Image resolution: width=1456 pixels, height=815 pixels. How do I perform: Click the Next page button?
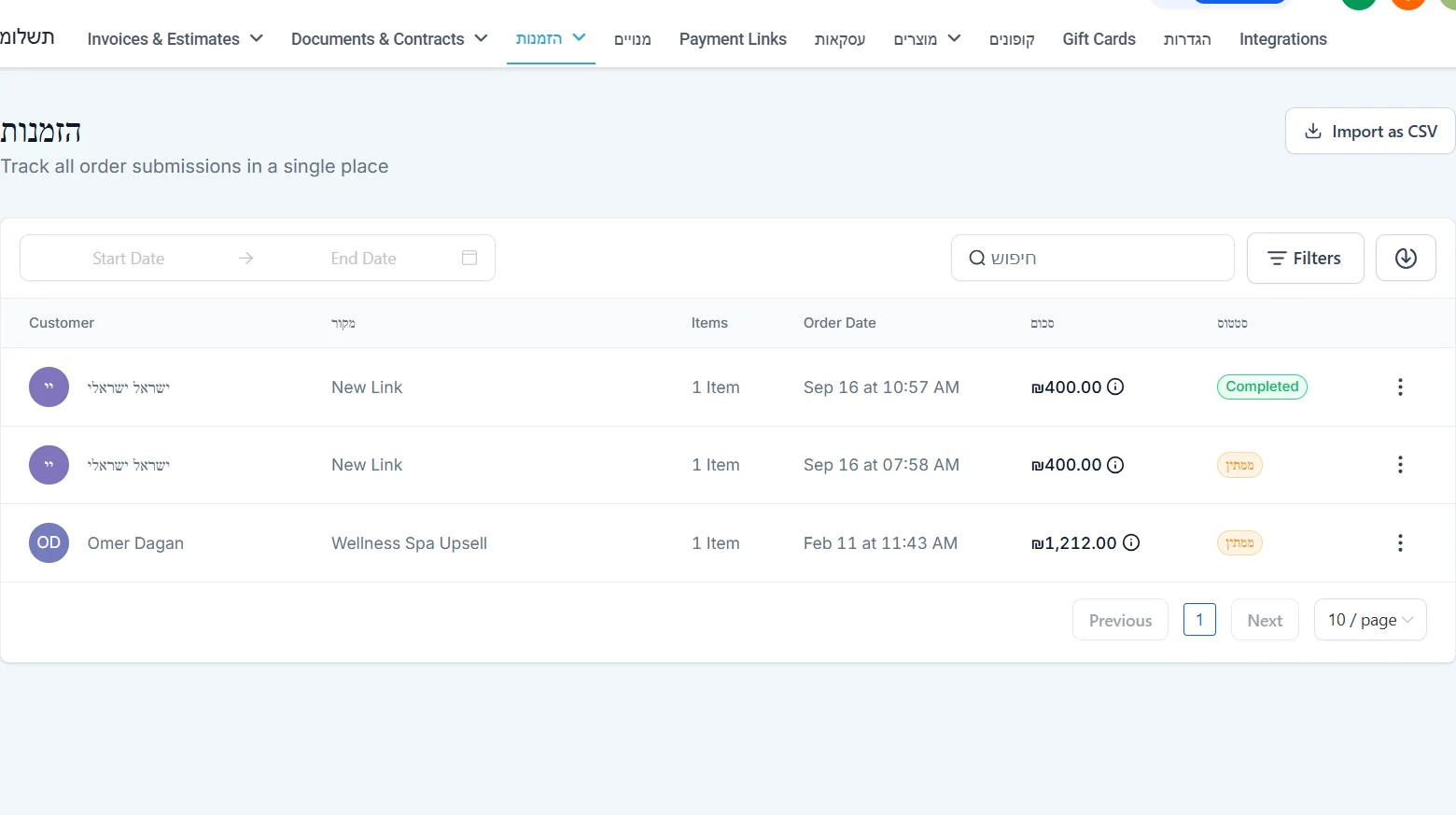point(1265,620)
